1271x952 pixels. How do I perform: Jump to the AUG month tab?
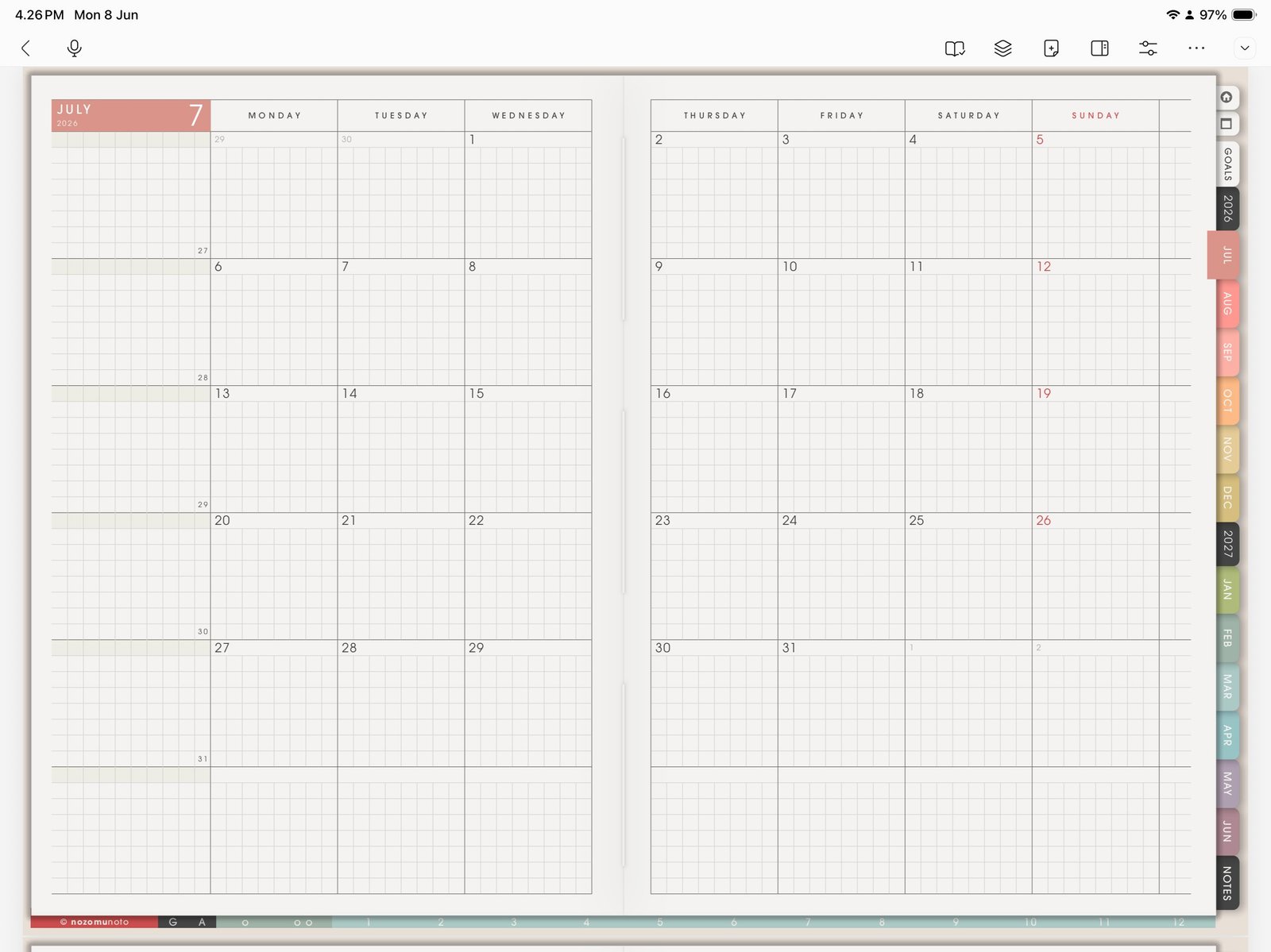pyautogui.click(x=1228, y=303)
